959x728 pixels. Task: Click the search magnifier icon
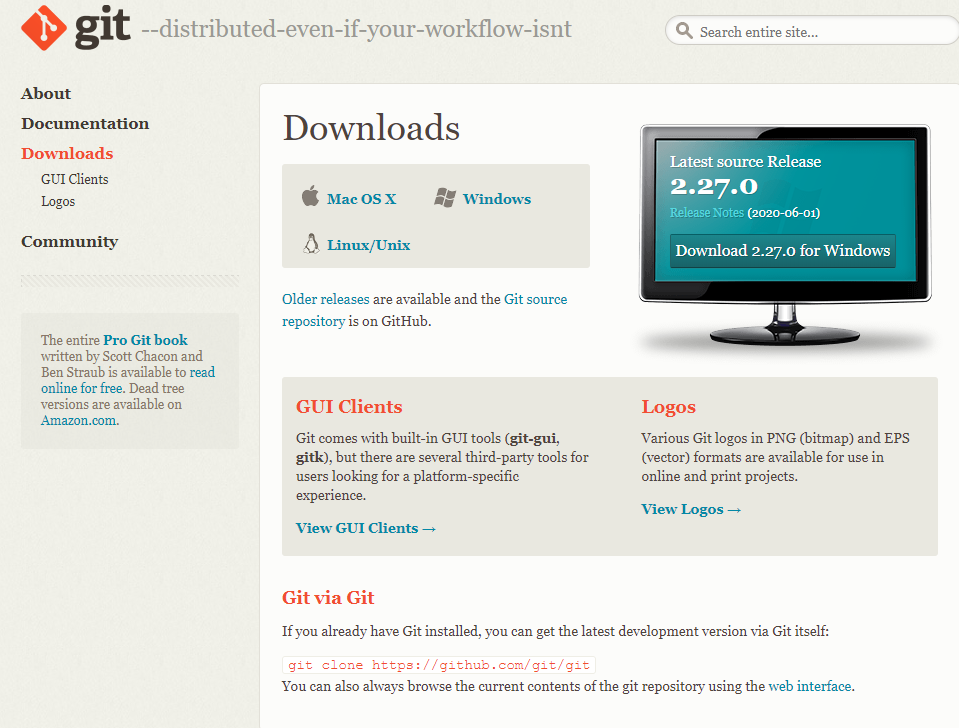(x=684, y=31)
